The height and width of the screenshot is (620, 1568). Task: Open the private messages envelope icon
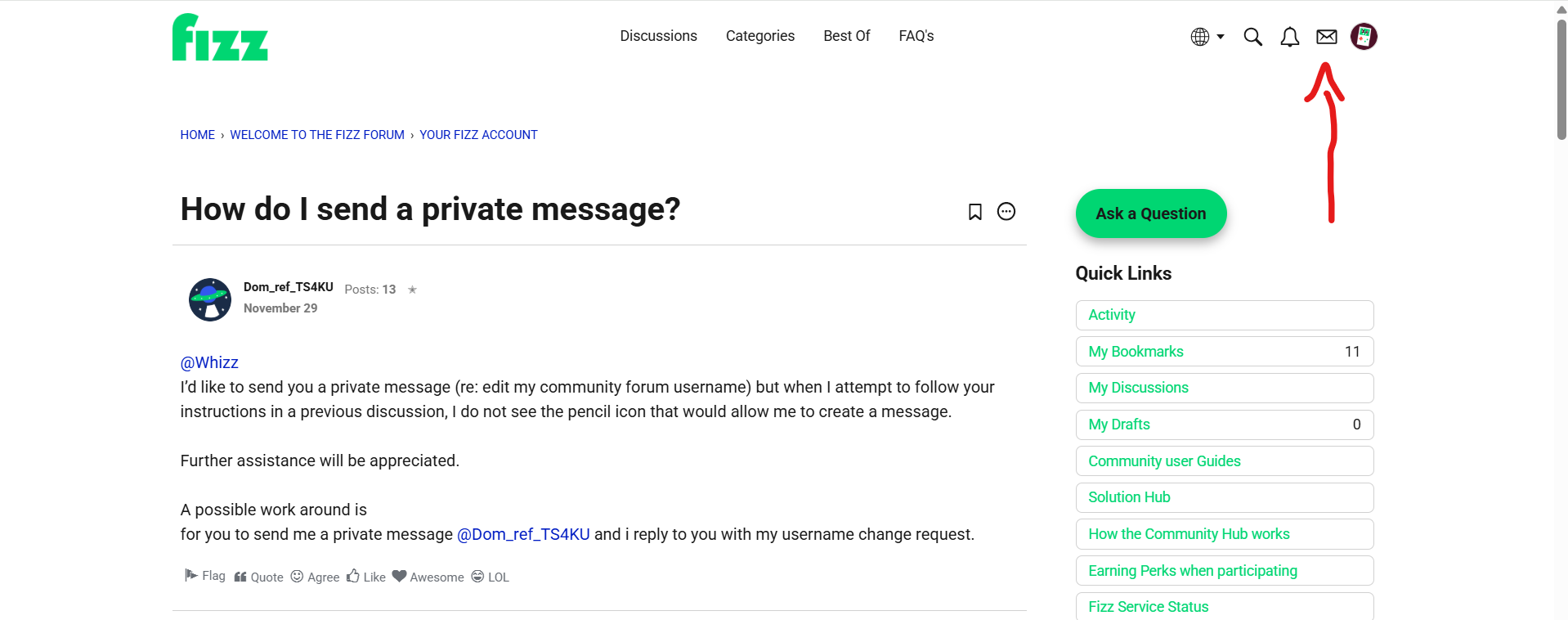(1326, 37)
